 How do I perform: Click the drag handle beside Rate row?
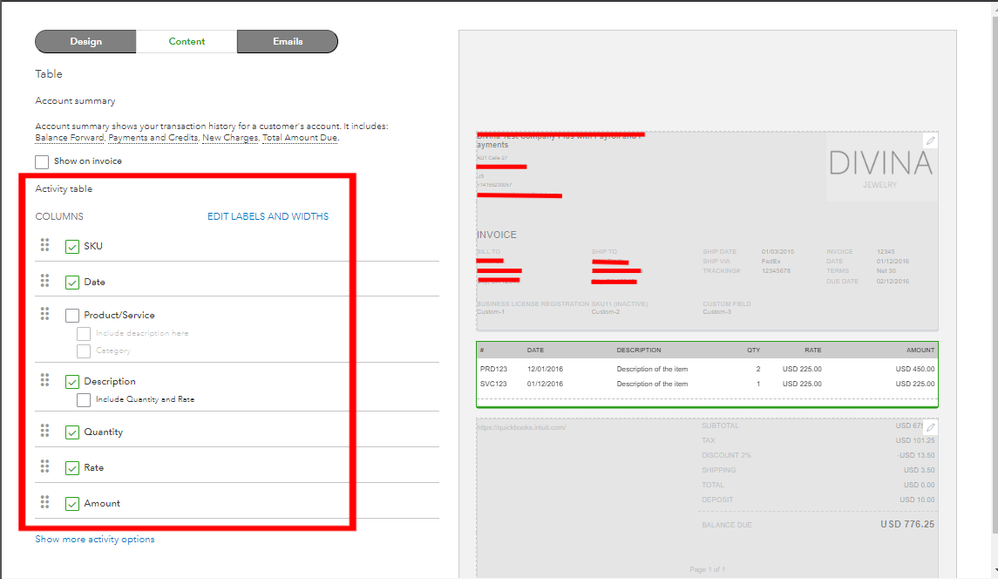pyautogui.click(x=45, y=467)
